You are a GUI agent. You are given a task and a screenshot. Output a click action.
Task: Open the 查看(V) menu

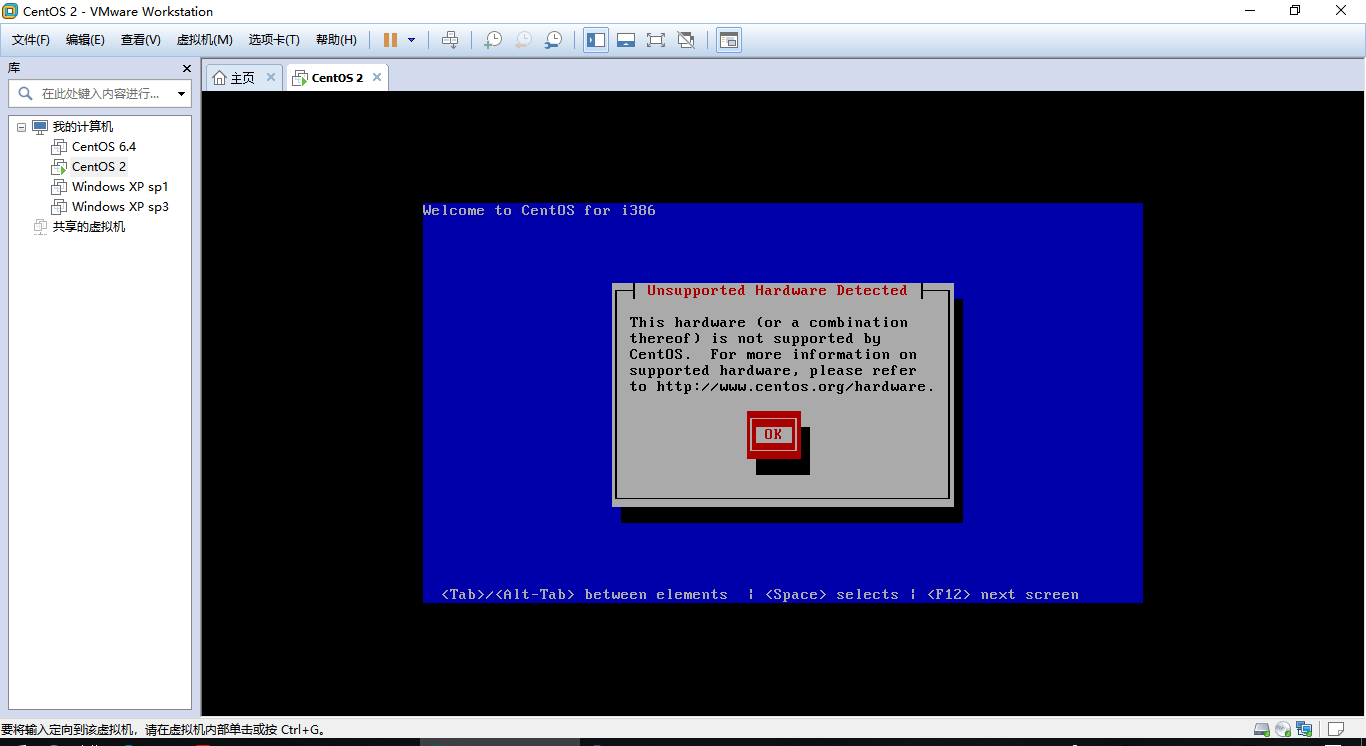[x=140, y=40]
